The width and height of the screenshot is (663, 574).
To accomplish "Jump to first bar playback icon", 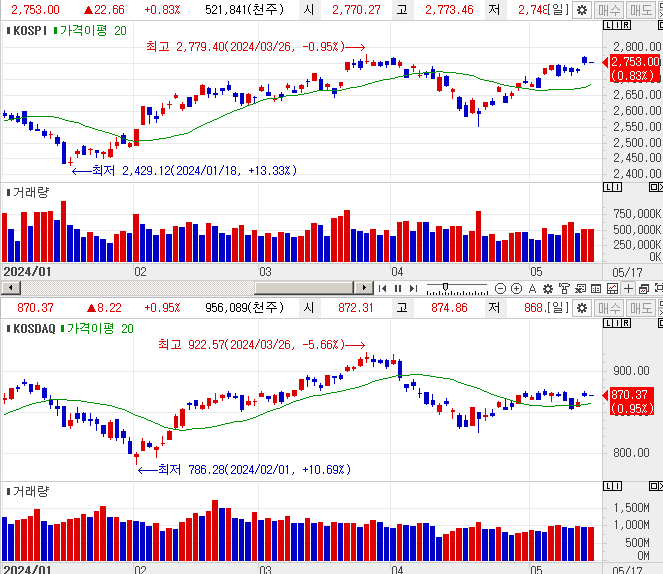I will pos(382,288).
